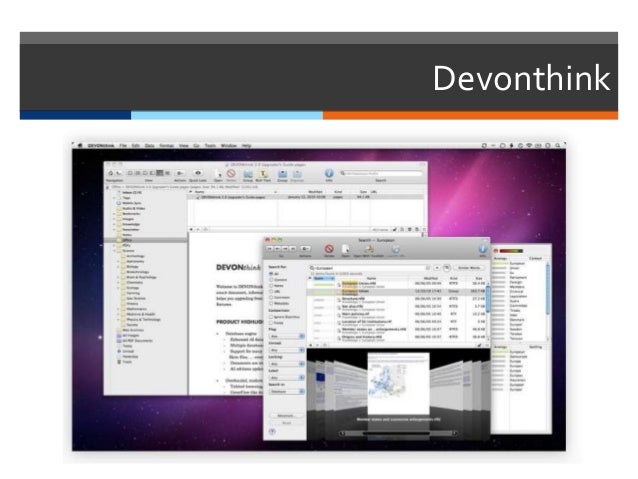Click the Group icon in main window toolbar
This screenshot has height=479, width=638.
point(248,174)
